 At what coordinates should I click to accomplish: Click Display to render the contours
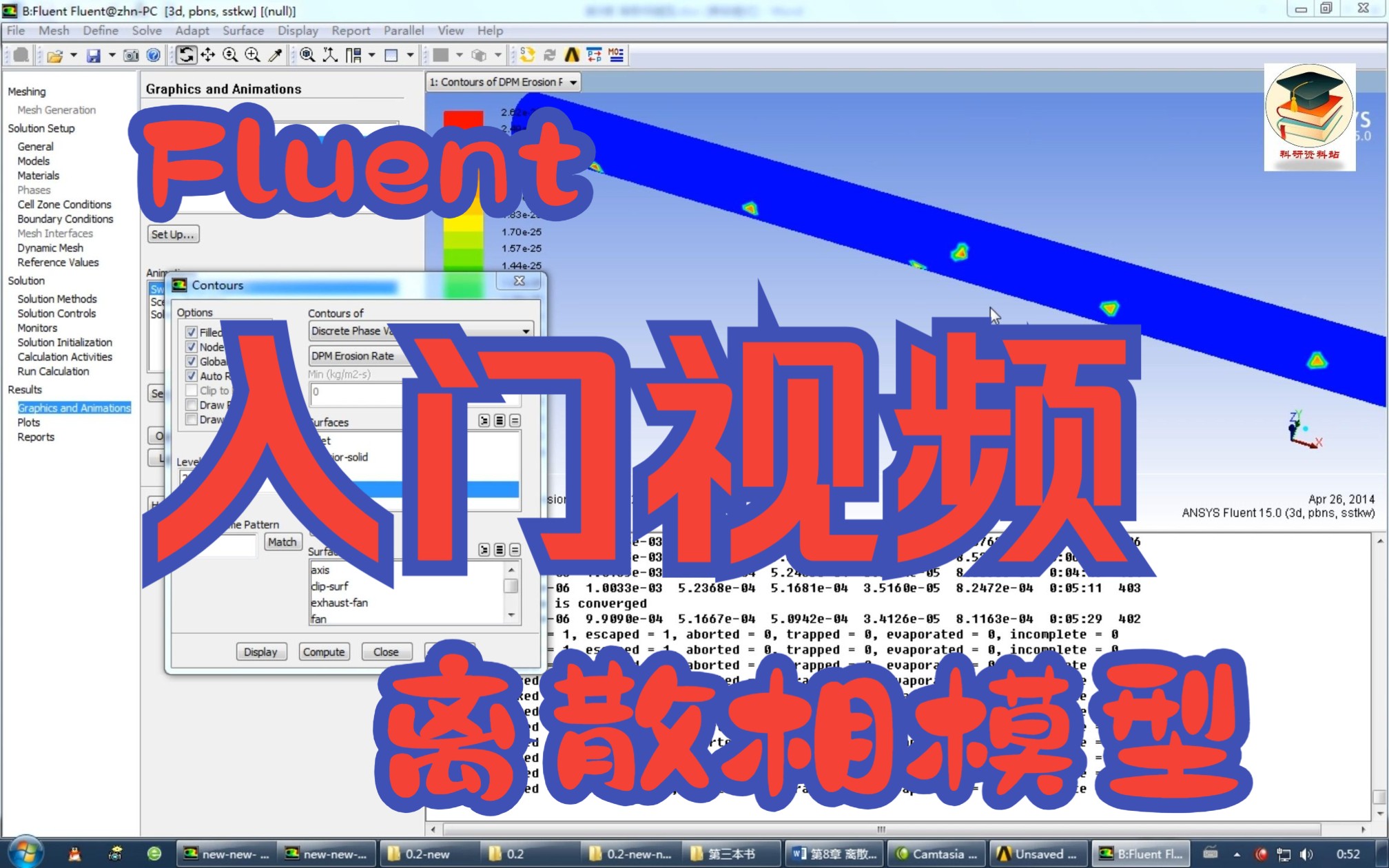261,652
